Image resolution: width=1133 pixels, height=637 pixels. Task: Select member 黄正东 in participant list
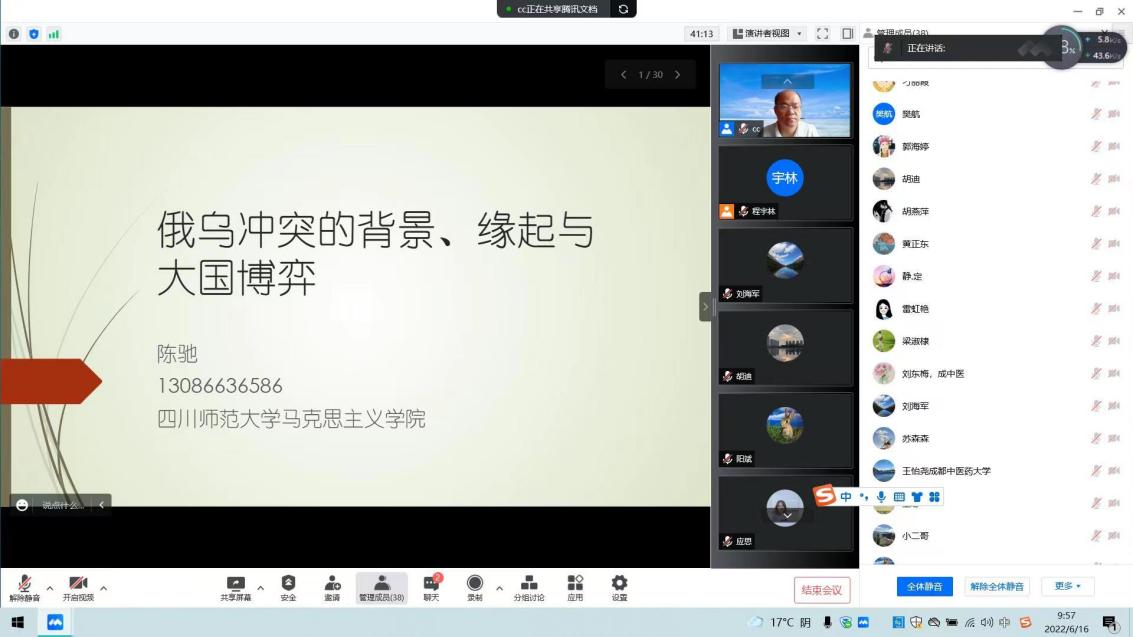[x=915, y=244]
